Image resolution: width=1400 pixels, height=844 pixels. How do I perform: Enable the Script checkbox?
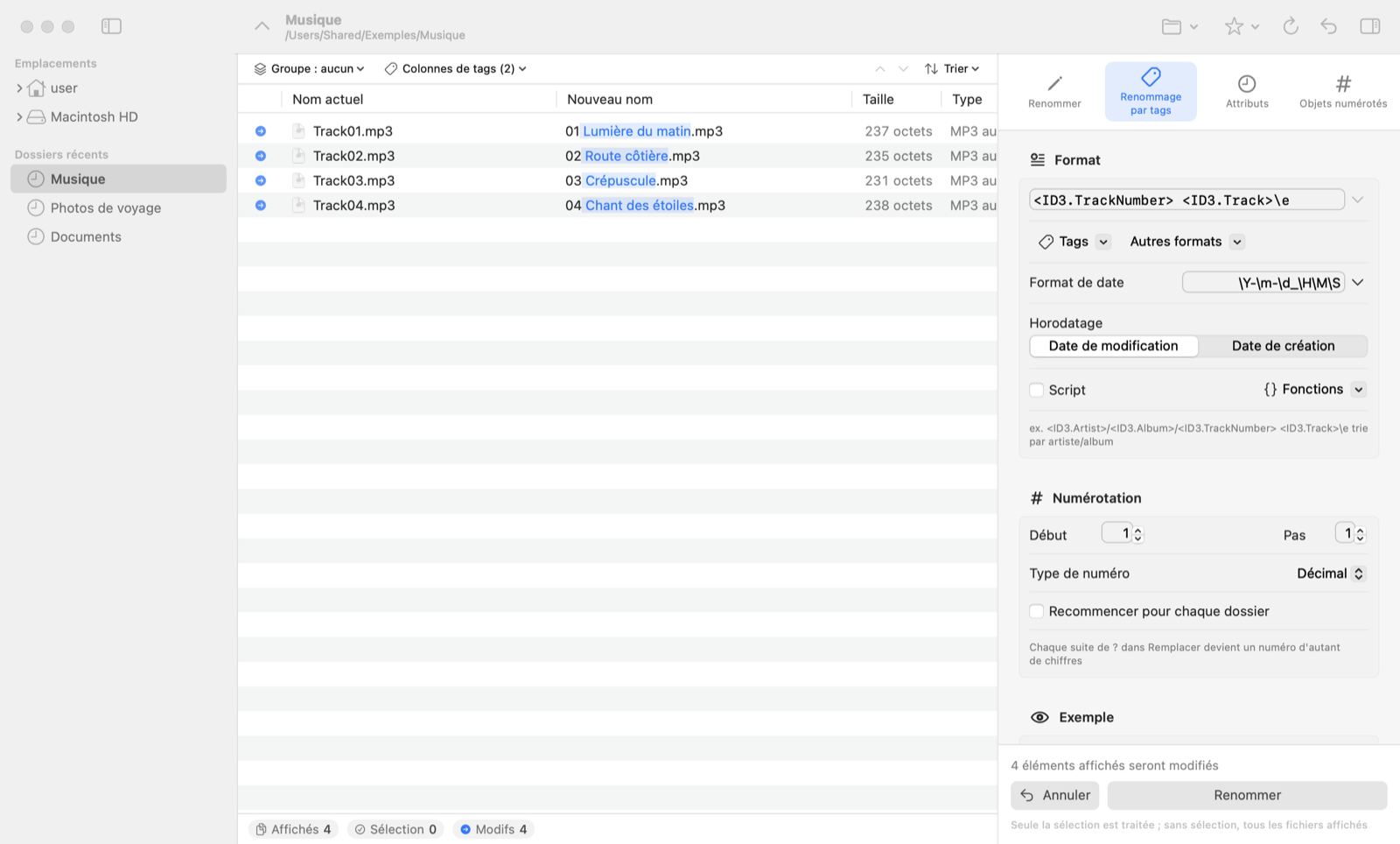pos(1037,390)
